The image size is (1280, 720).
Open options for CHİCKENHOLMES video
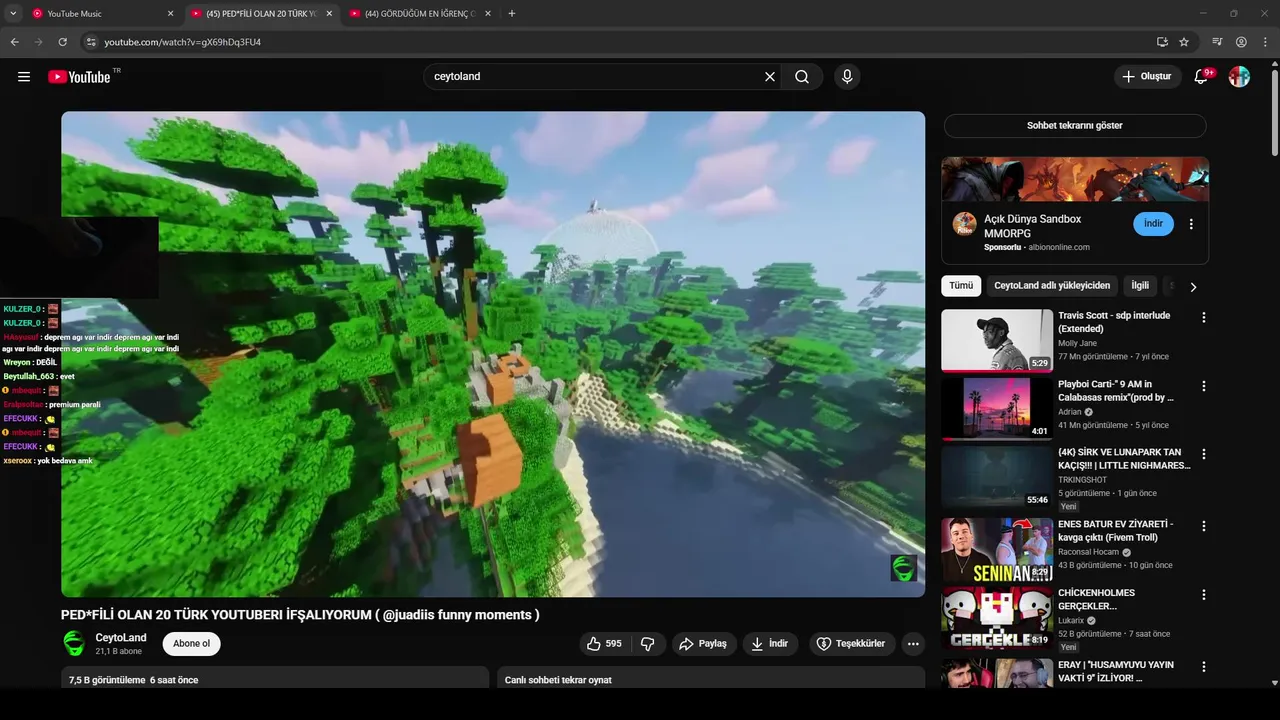(x=1204, y=594)
